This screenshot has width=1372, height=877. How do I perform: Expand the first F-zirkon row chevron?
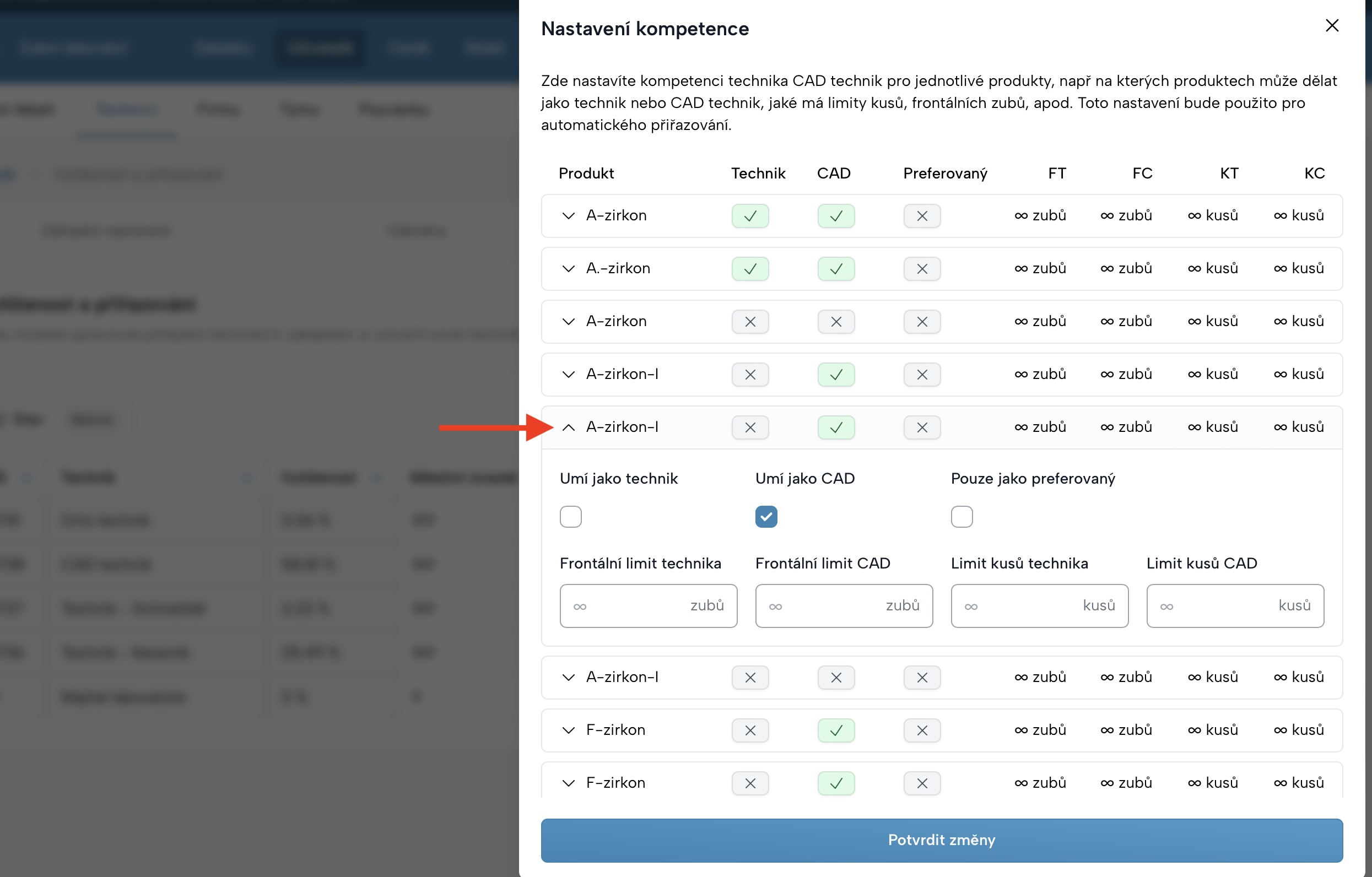[x=568, y=730]
